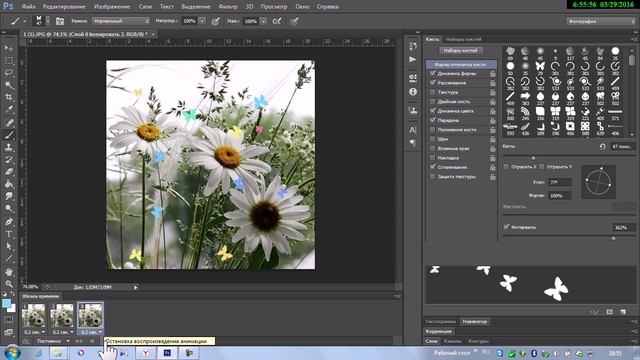The height and width of the screenshot is (360, 640).
Task: Open Форма отпечатка кисти settings
Action: (x=461, y=64)
